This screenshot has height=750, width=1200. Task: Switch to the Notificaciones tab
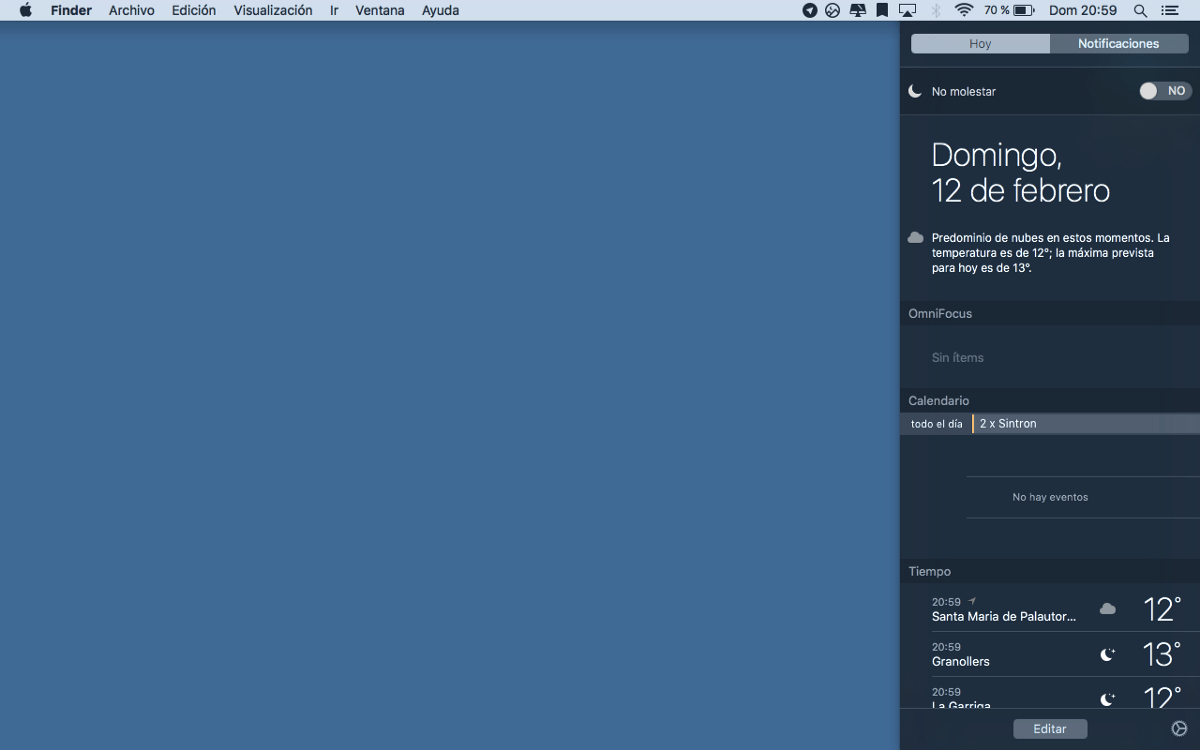pos(1118,44)
